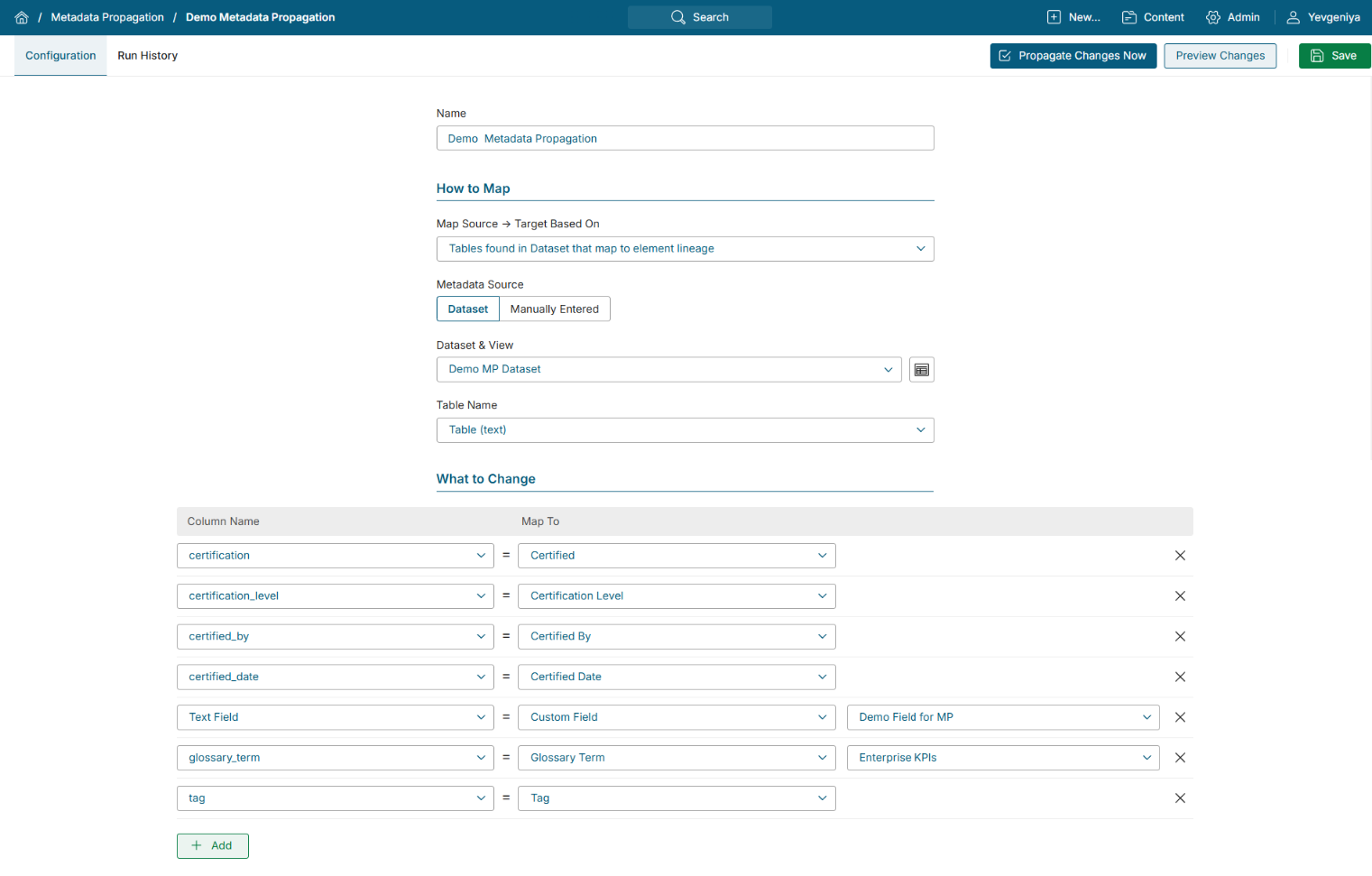
Task: Open the dataset viewer icon beside Demo MP Dataset
Action: (x=921, y=370)
